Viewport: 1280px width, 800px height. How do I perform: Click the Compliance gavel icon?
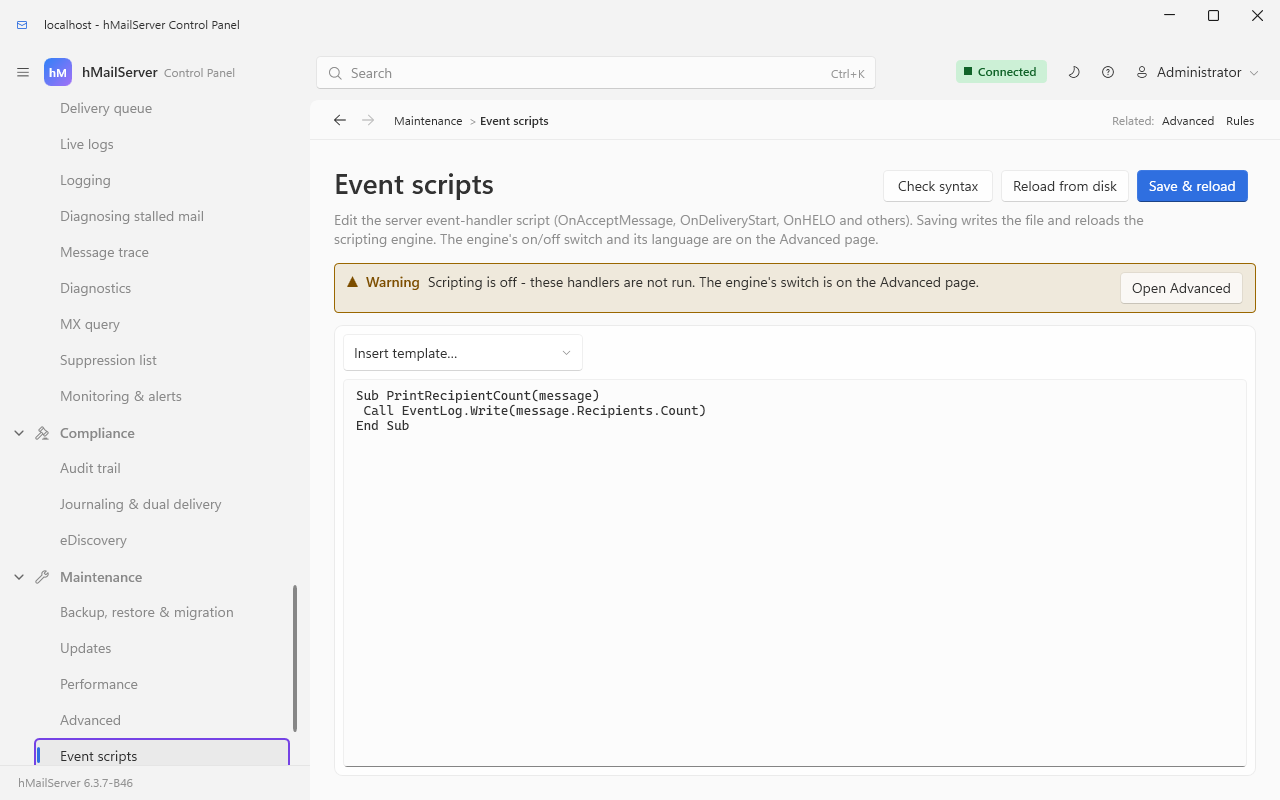tap(42, 433)
